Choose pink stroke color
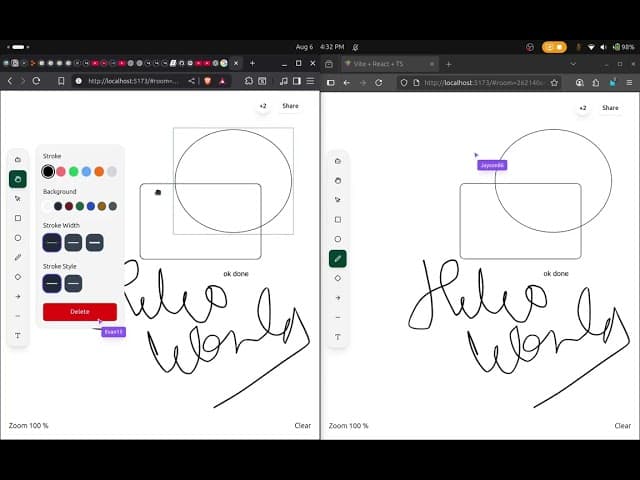The height and width of the screenshot is (480, 640). click(x=61, y=171)
